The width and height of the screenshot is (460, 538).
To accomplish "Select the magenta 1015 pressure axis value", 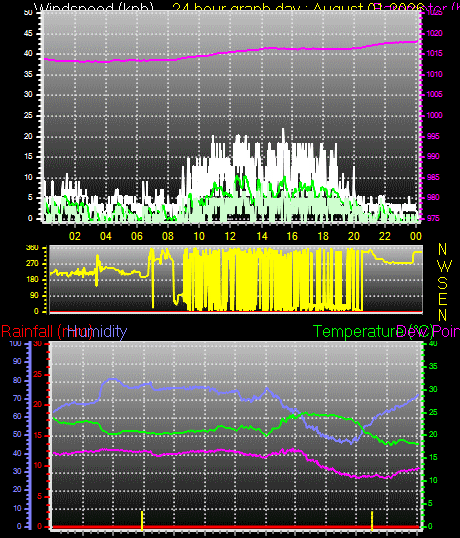I will [x=435, y=54].
